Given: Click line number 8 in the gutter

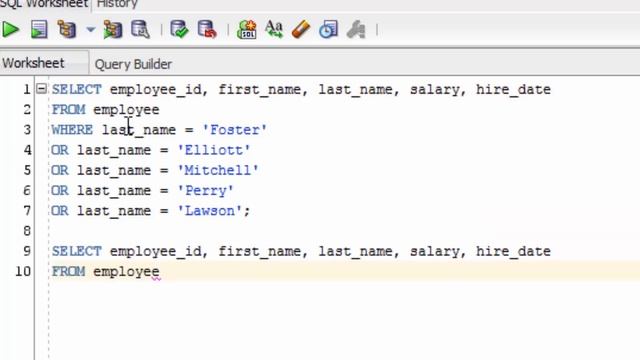Looking at the screenshot, I should (27, 231).
